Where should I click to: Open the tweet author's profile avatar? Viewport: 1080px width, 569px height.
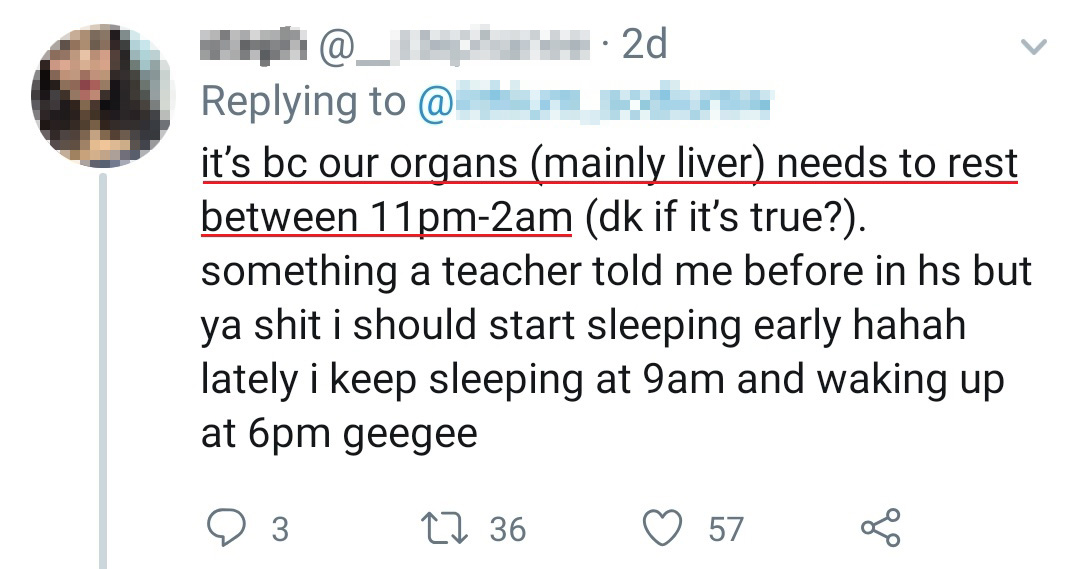(x=100, y=95)
